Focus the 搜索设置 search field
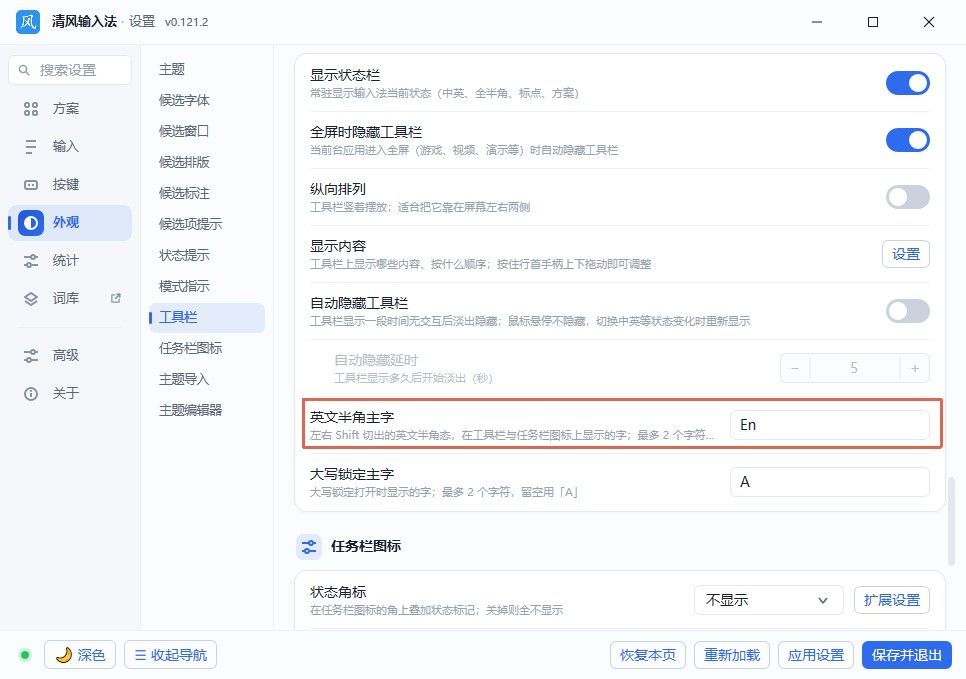The height and width of the screenshot is (679, 966). point(70,70)
